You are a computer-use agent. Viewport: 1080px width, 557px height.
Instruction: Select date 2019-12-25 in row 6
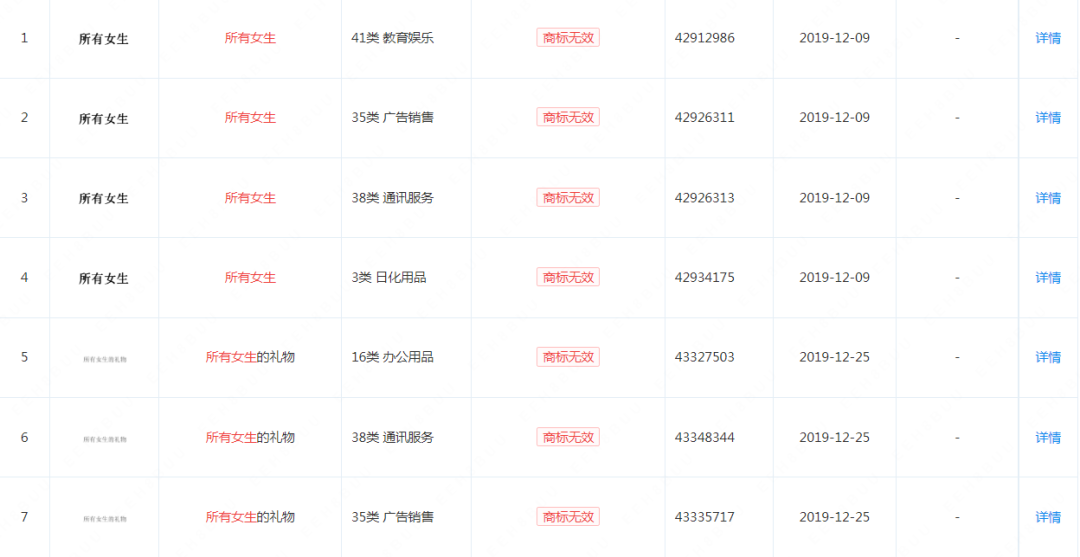pos(835,437)
